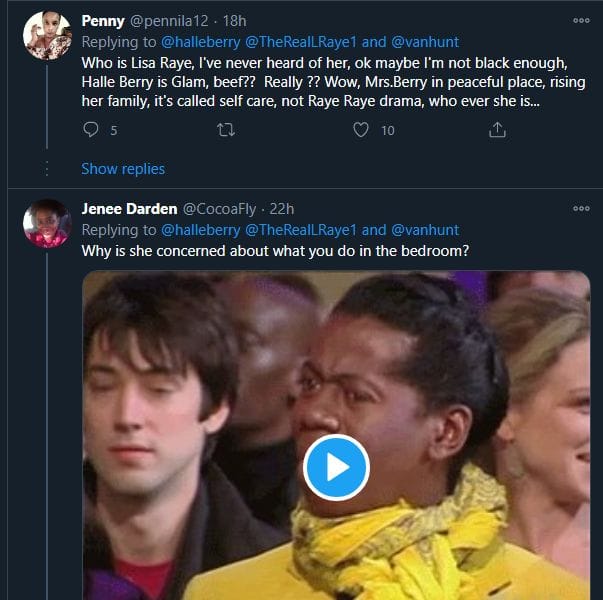Open @vanhunt mention in Jenee's tweet
Image resolution: width=603 pixels, height=600 pixels.
click(428, 229)
